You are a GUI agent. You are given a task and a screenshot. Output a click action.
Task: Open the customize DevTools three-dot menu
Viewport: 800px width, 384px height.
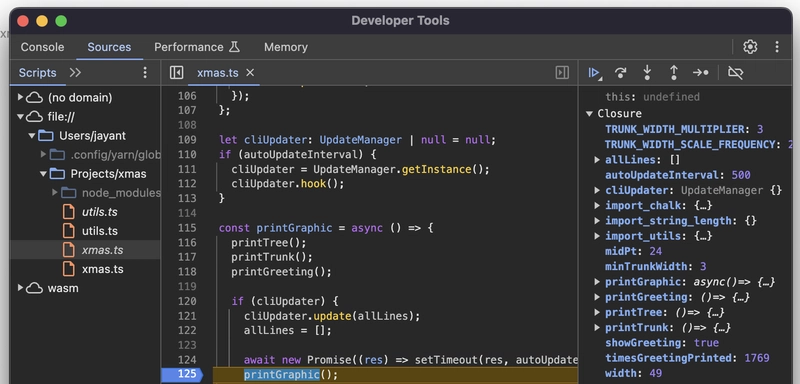coord(777,47)
